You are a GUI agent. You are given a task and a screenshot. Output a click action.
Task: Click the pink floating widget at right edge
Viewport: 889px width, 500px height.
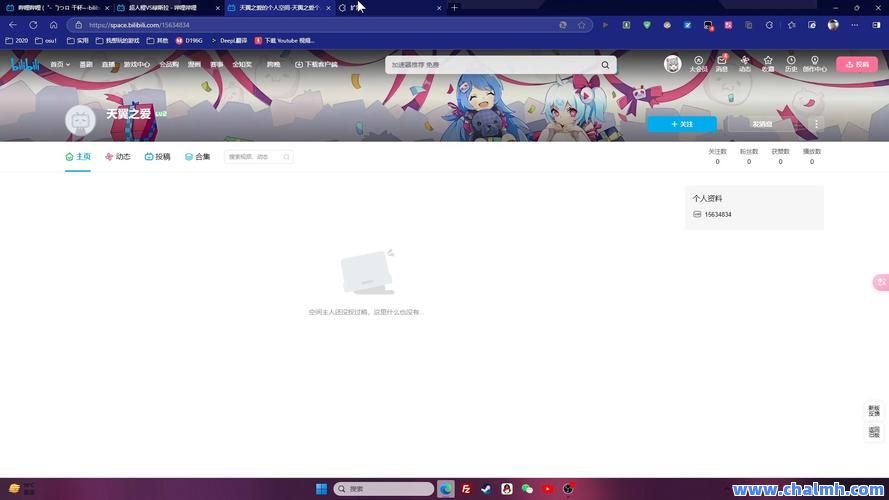[881, 282]
